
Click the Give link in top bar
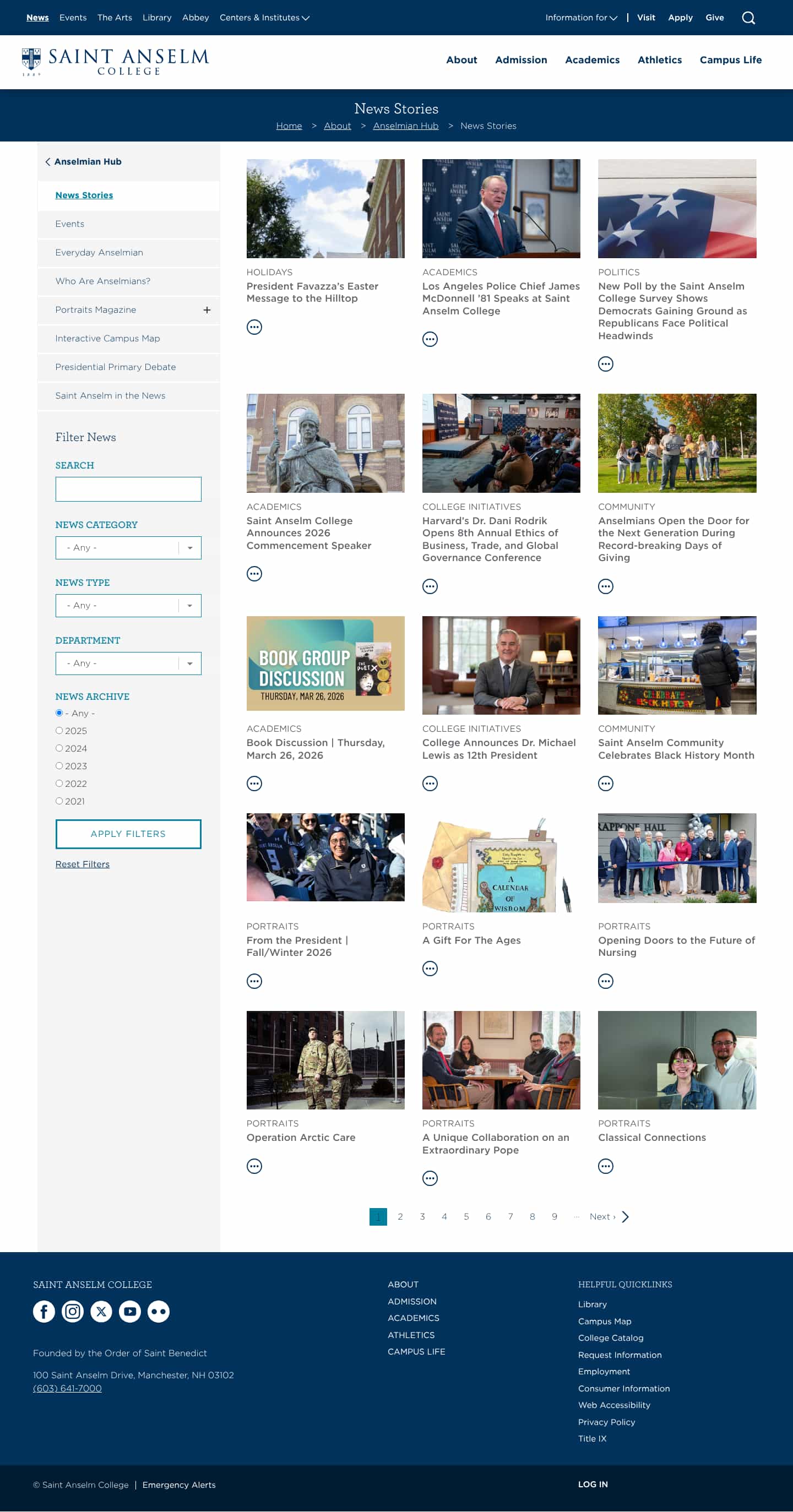click(714, 18)
